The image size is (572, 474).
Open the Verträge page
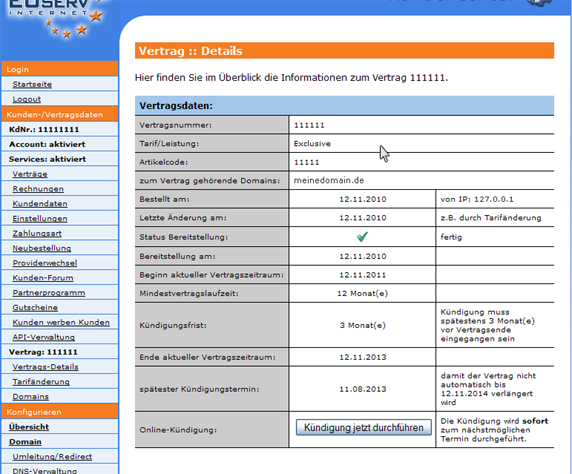(30, 174)
